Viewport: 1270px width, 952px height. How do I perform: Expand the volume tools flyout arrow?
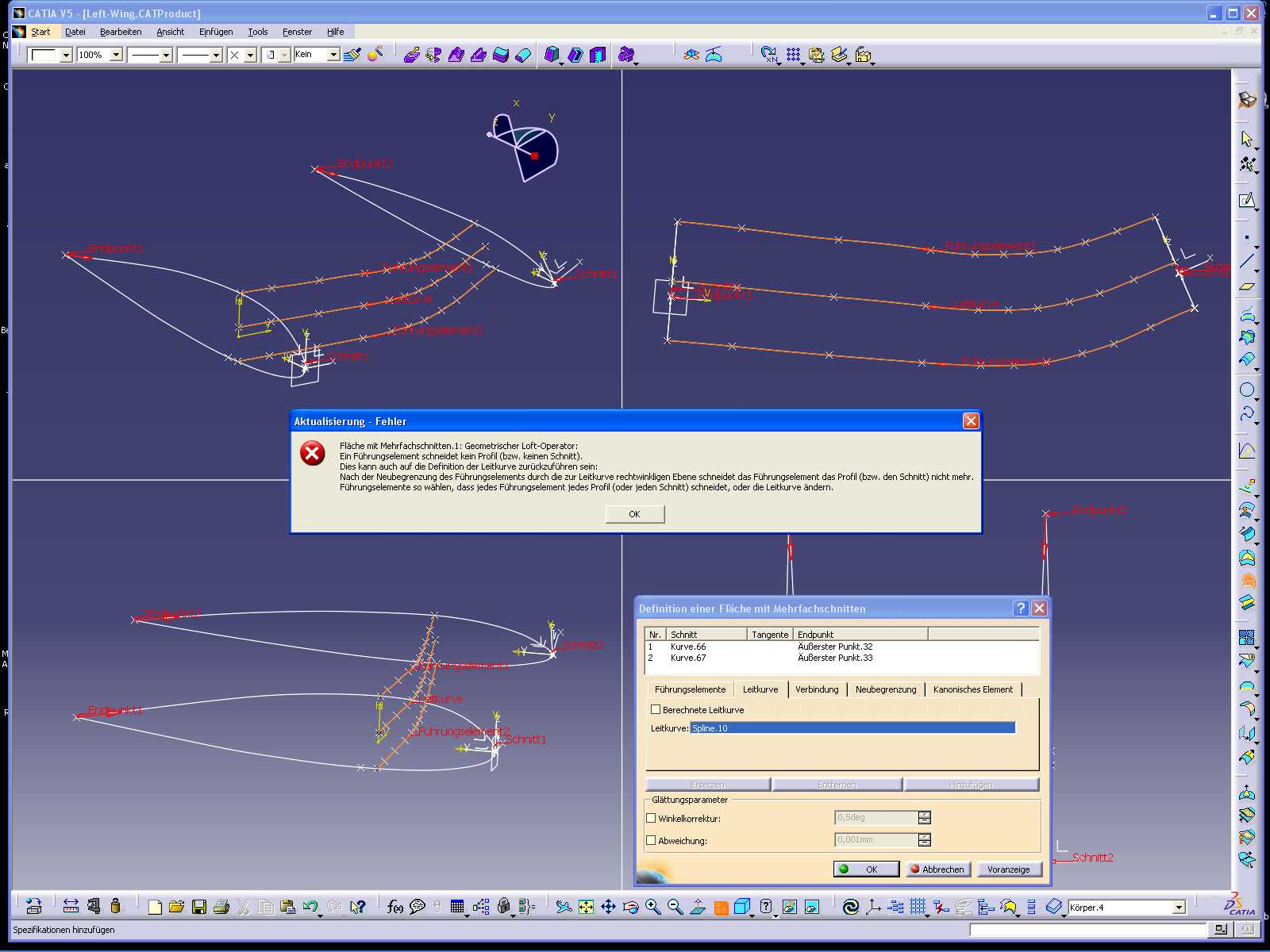[561, 63]
